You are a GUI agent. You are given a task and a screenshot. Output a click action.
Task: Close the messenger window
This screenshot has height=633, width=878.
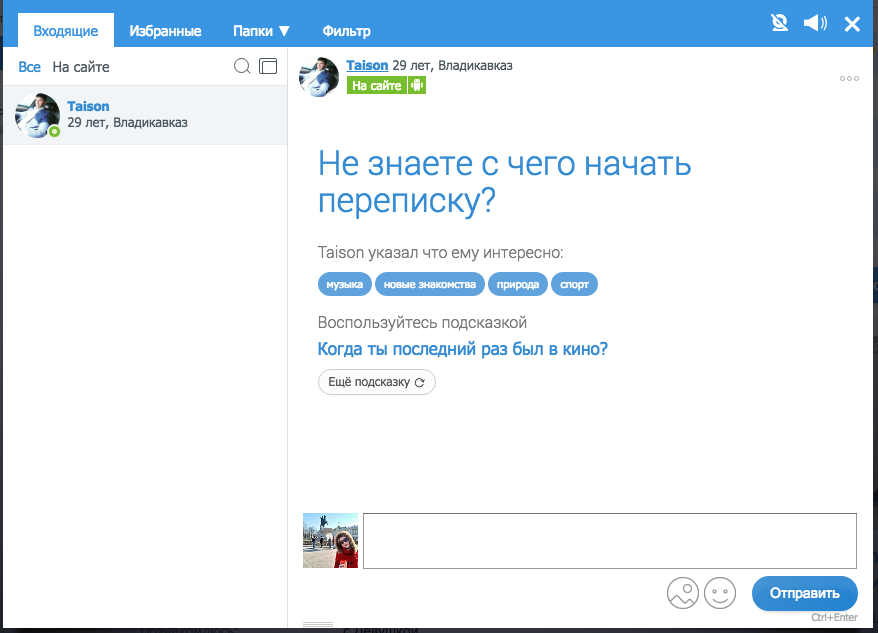pyautogui.click(x=852, y=24)
